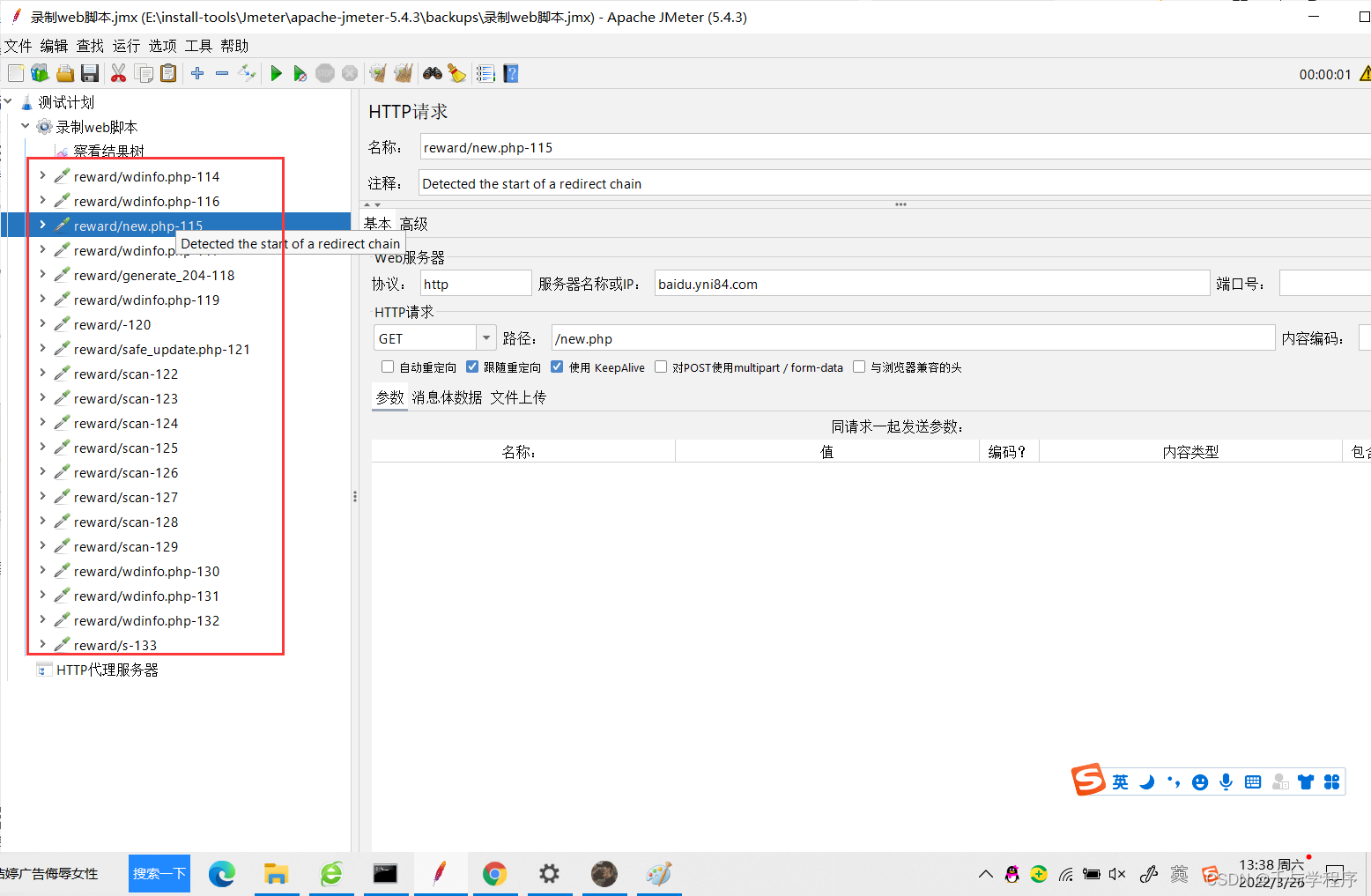1371x896 pixels.
Task: Paste element using the clipboard icon
Action: (x=168, y=73)
